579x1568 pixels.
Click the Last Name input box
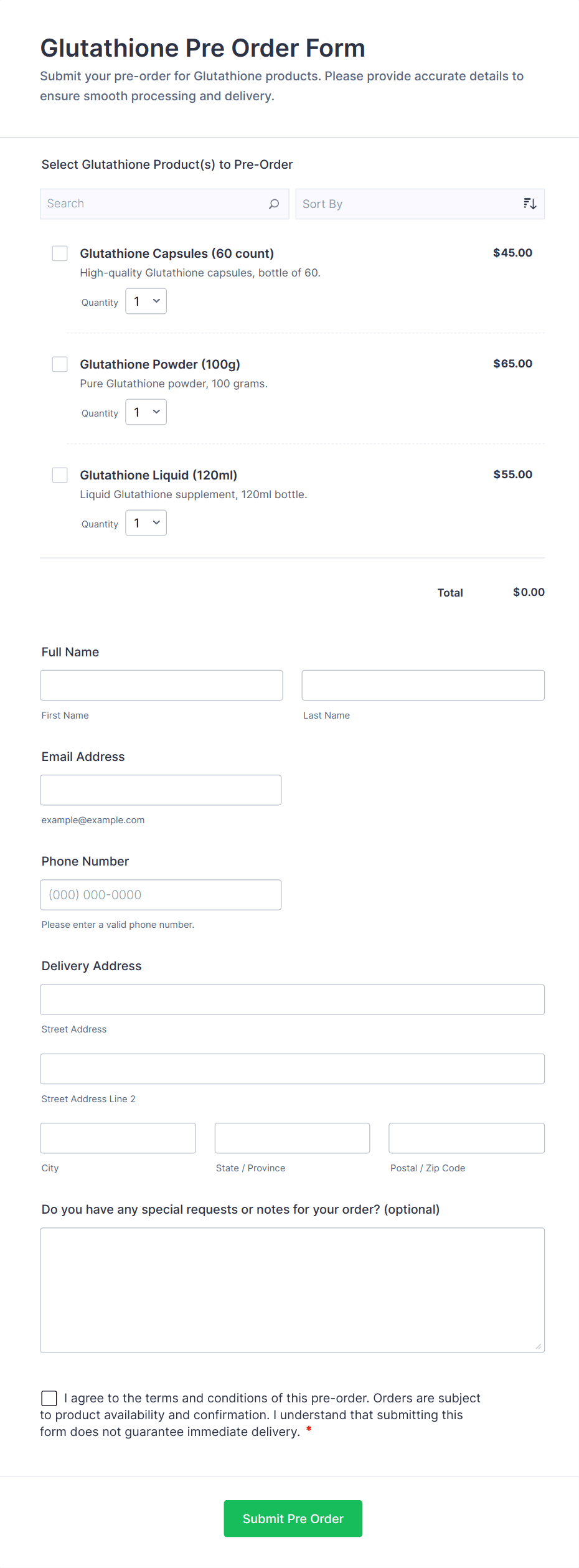(423, 685)
